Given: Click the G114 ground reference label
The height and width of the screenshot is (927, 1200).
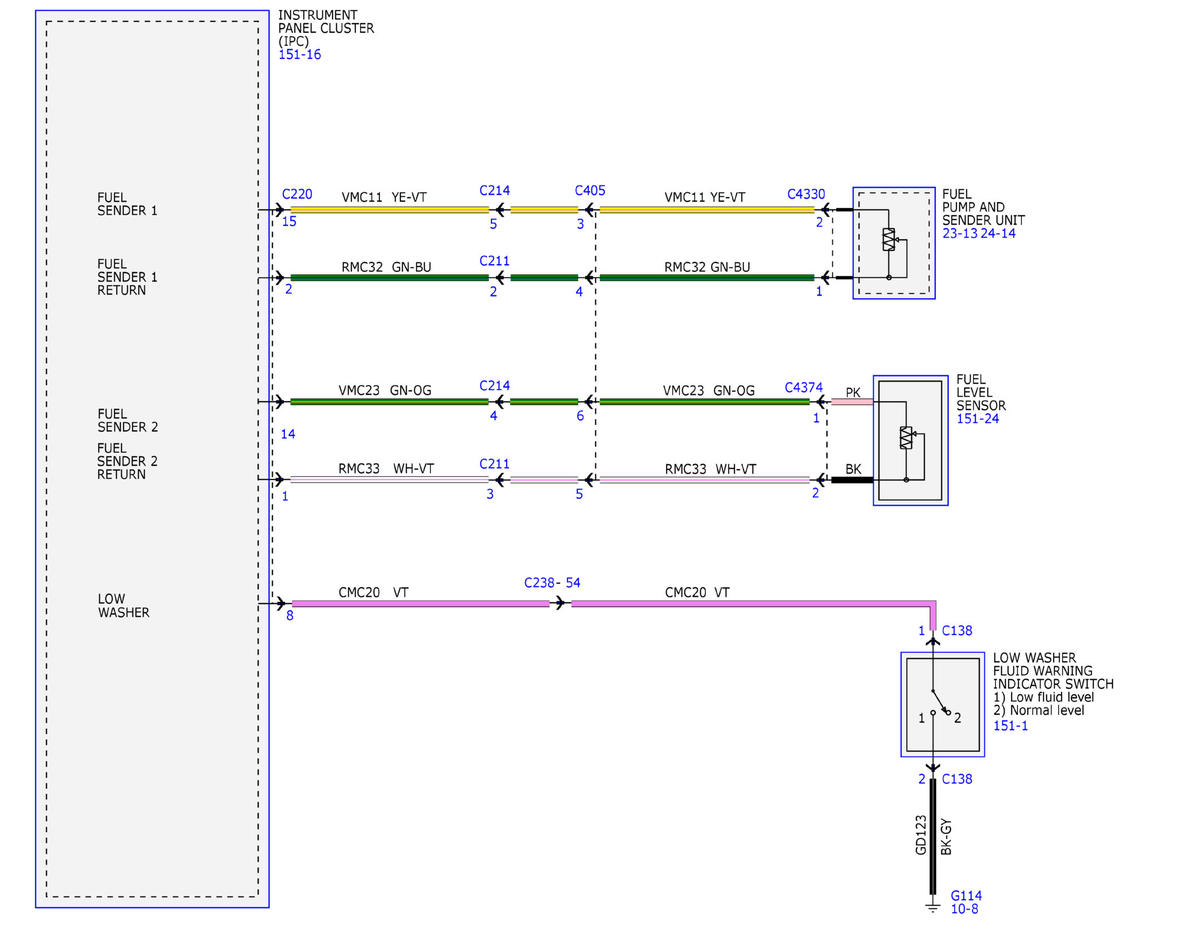Looking at the screenshot, I should click(966, 896).
